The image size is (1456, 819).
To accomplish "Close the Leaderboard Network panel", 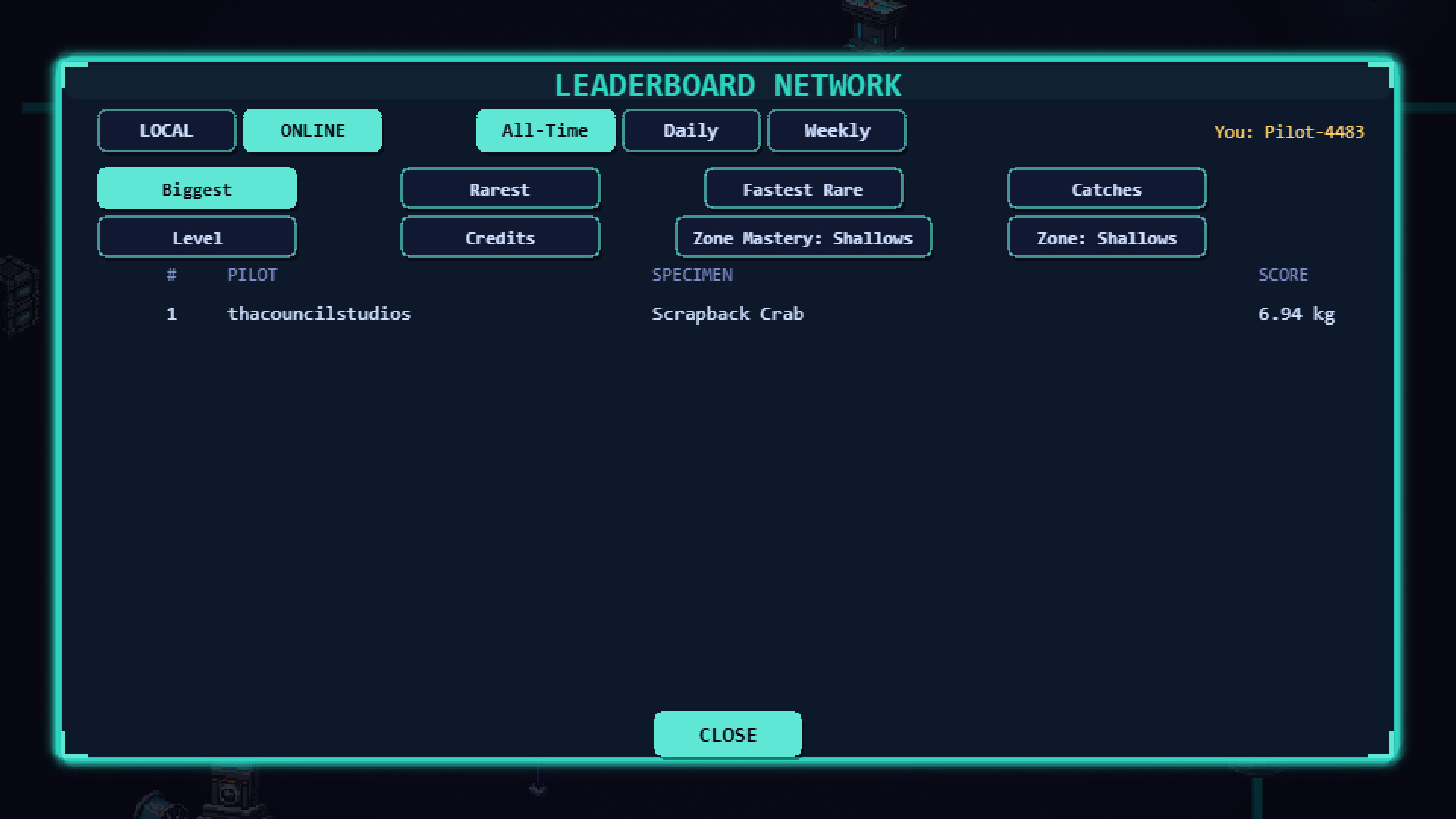I will tap(728, 734).
